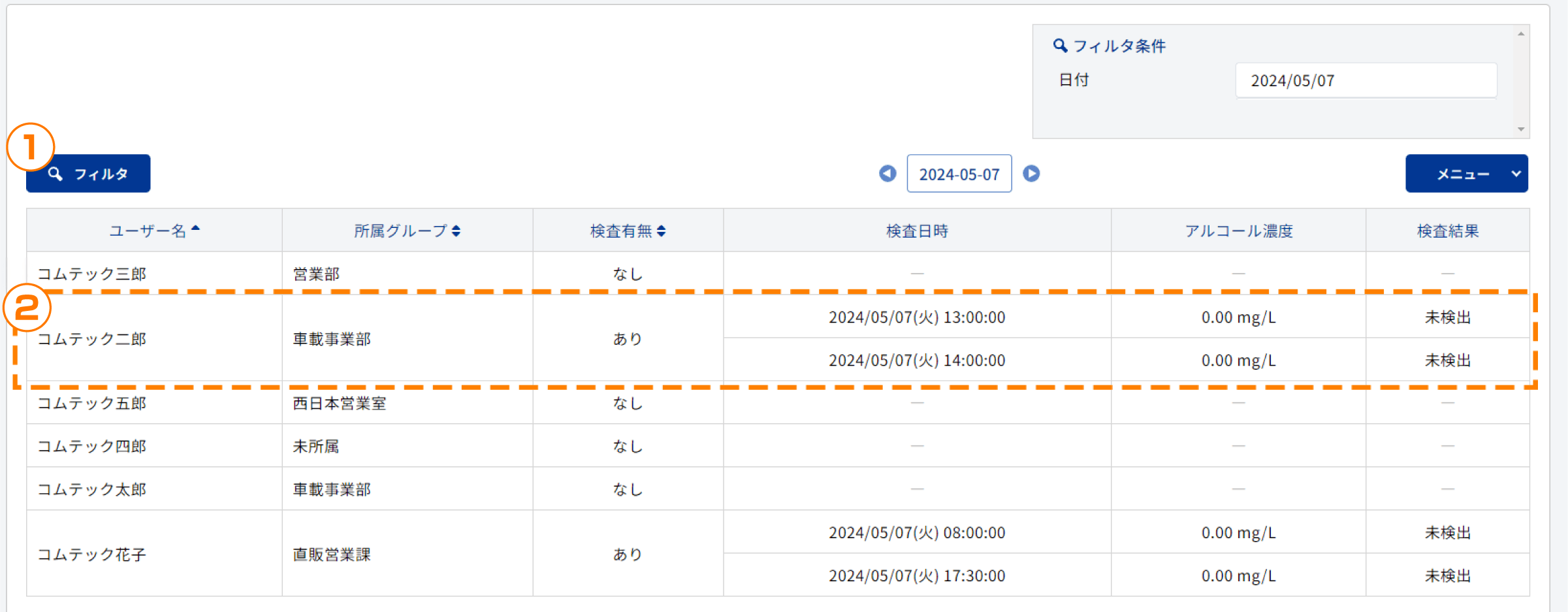Click なし cell in コムテック三郎 row

point(628,274)
